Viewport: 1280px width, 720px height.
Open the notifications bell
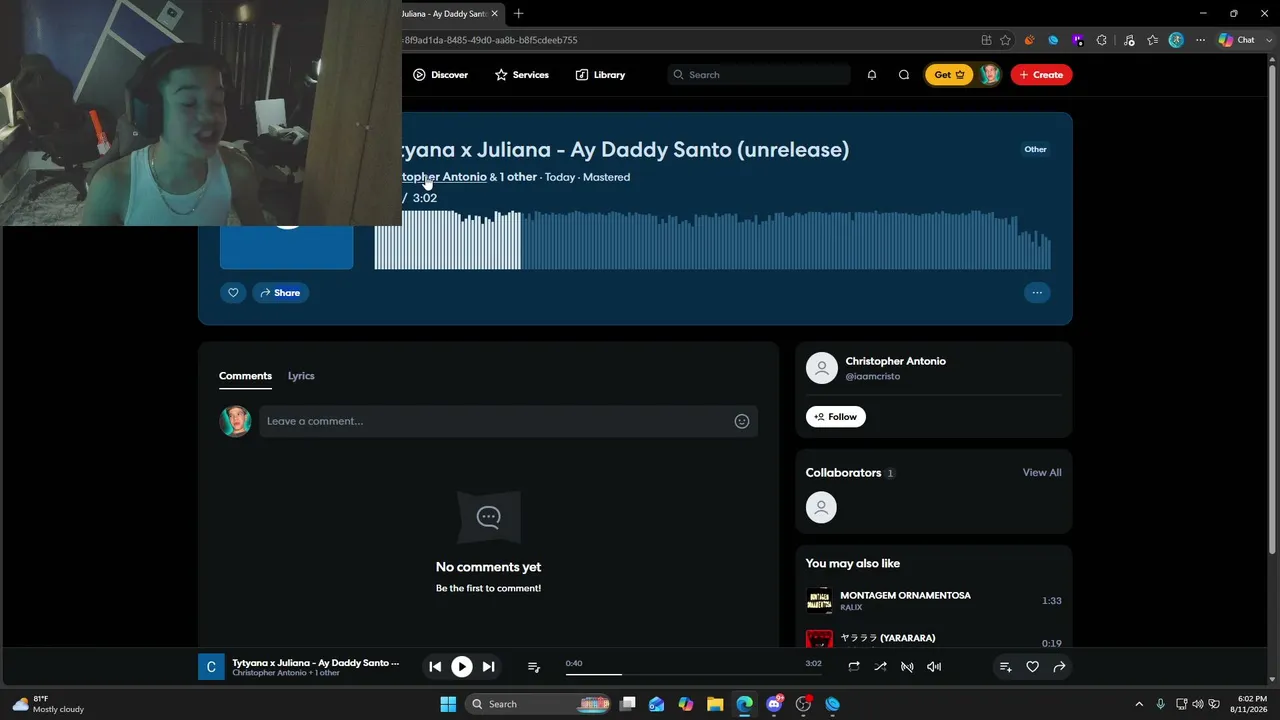[872, 75]
